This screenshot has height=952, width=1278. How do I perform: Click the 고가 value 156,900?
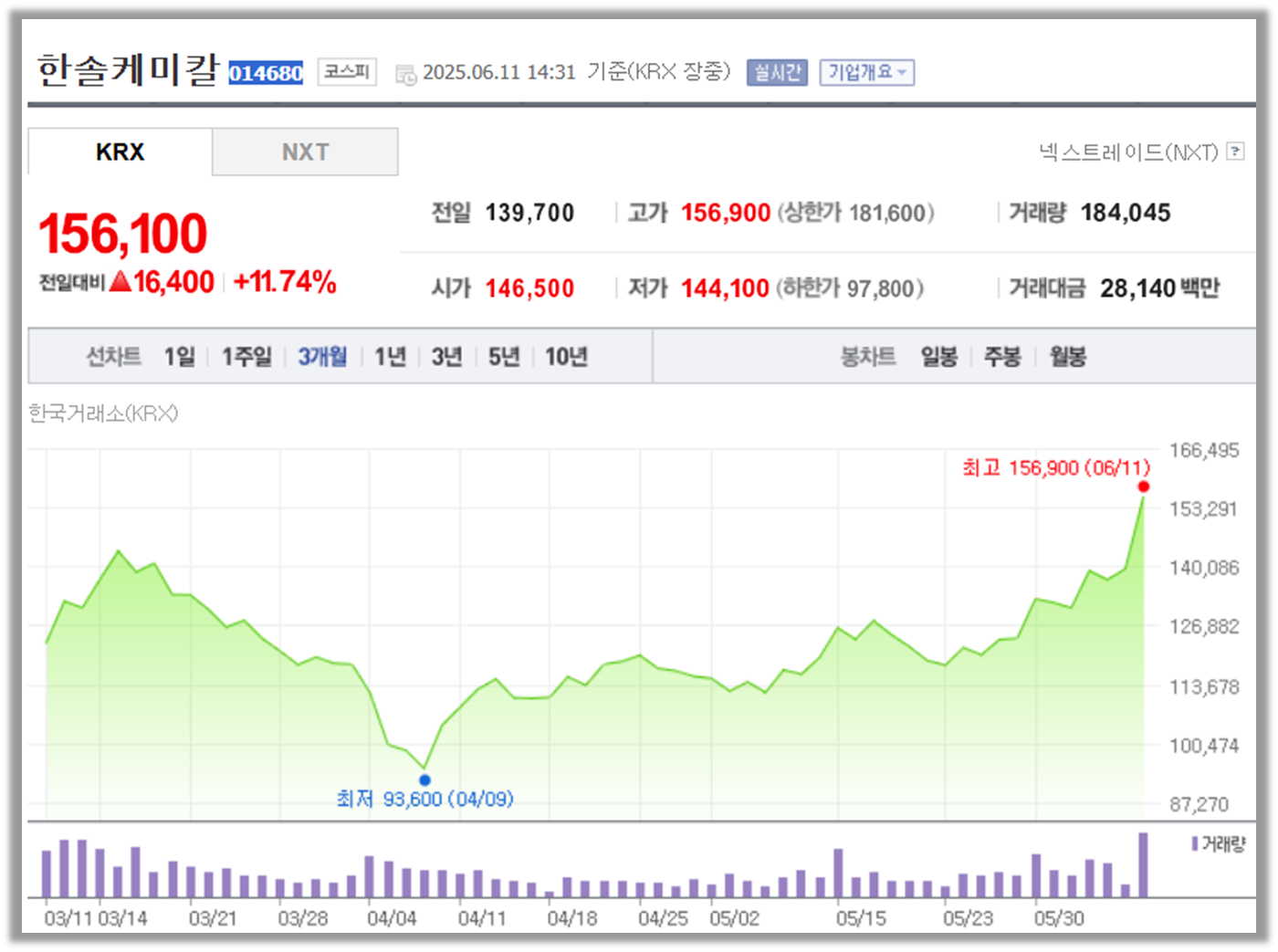[x=726, y=213]
